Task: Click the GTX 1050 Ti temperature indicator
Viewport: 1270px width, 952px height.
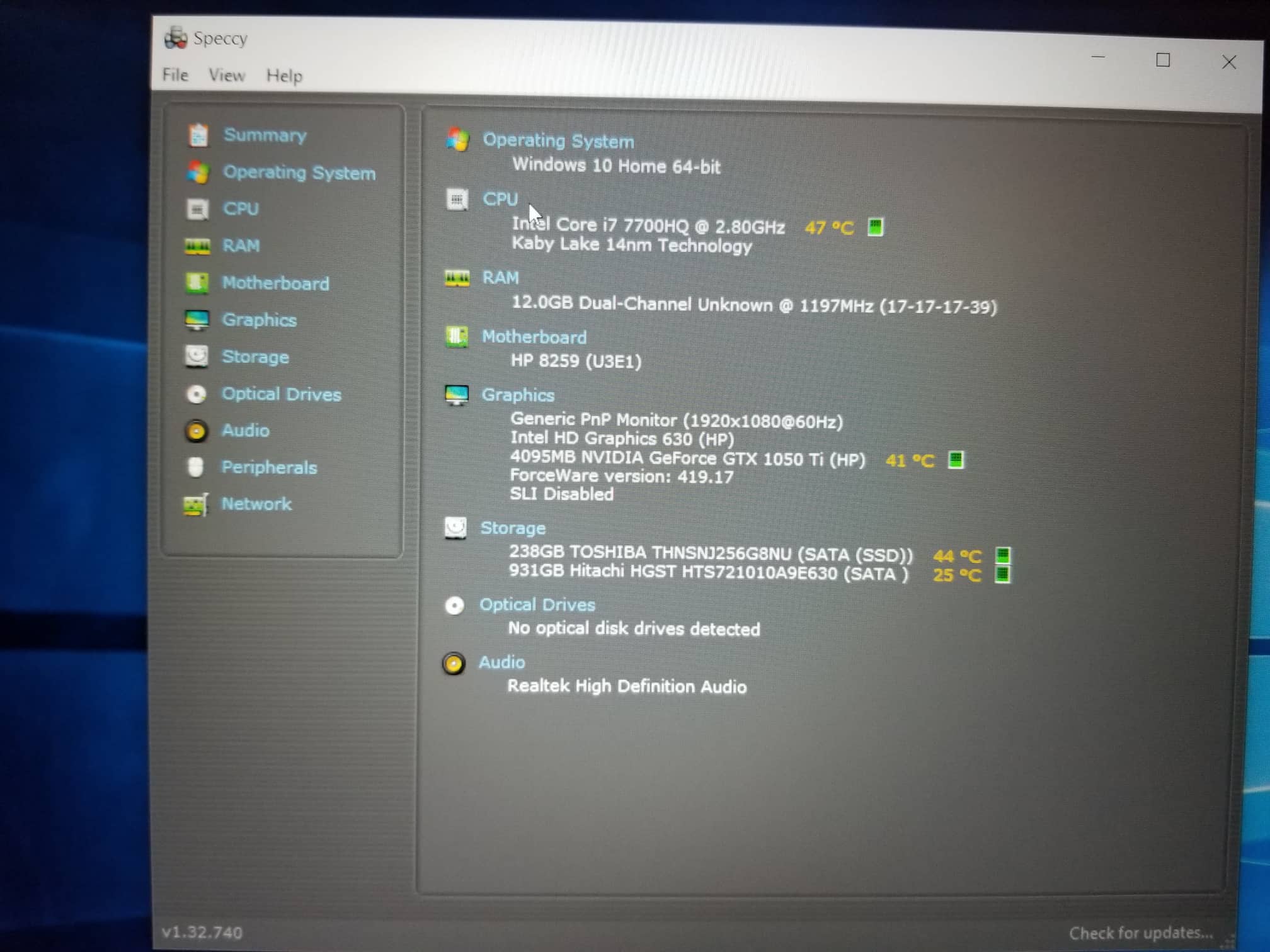Action: (x=955, y=460)
